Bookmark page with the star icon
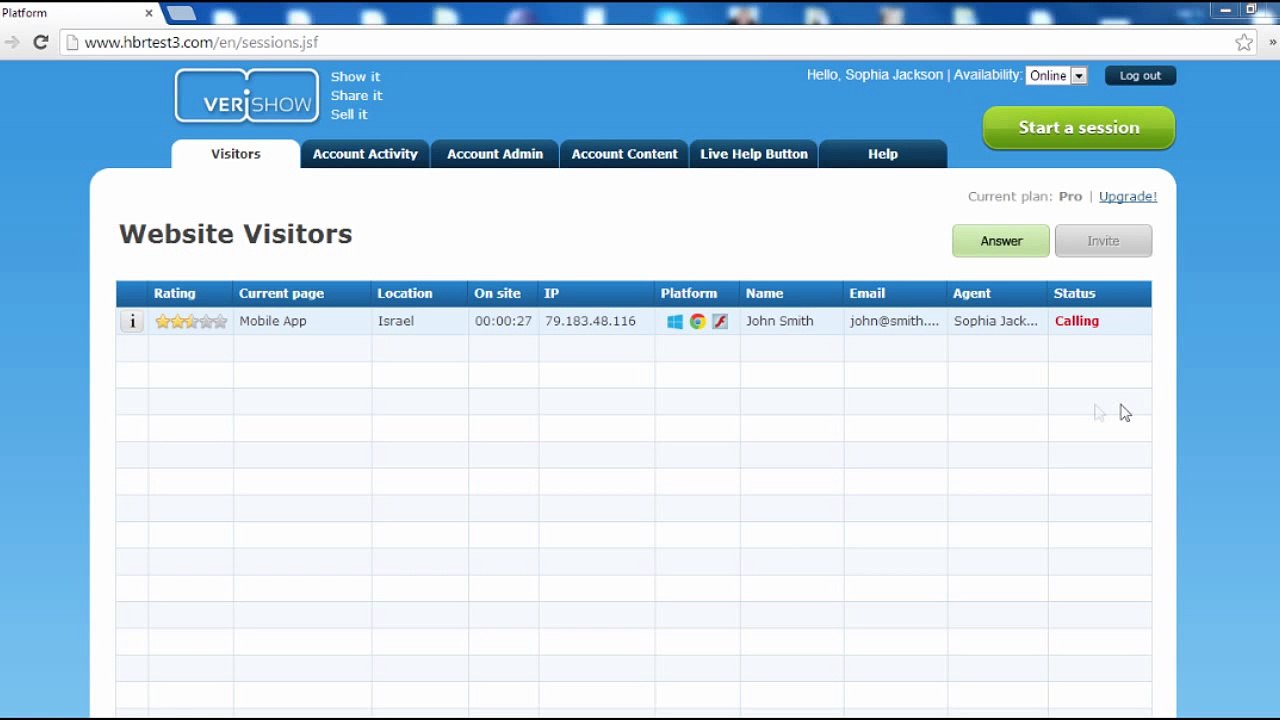The height and width of the screenshot is (720, 1280). pyautogui.click(x=1244, y=42)
